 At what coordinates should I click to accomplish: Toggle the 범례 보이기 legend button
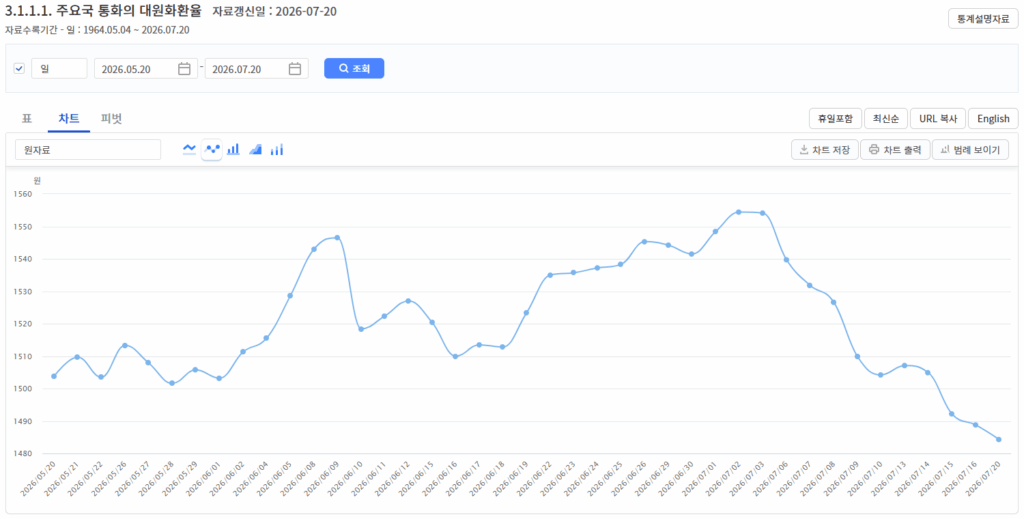[x=970, y=150]
